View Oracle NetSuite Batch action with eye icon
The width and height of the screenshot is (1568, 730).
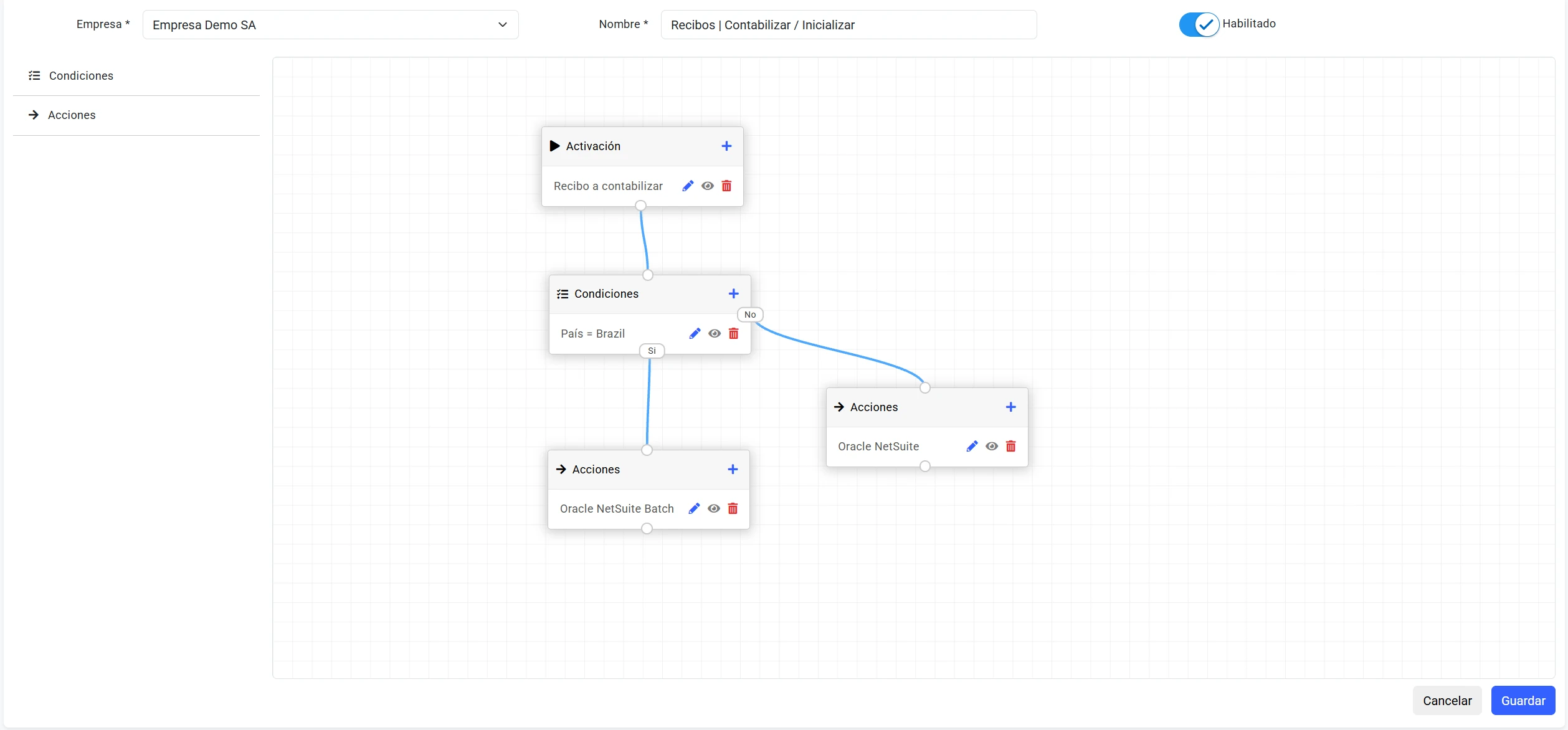point(714,508)
